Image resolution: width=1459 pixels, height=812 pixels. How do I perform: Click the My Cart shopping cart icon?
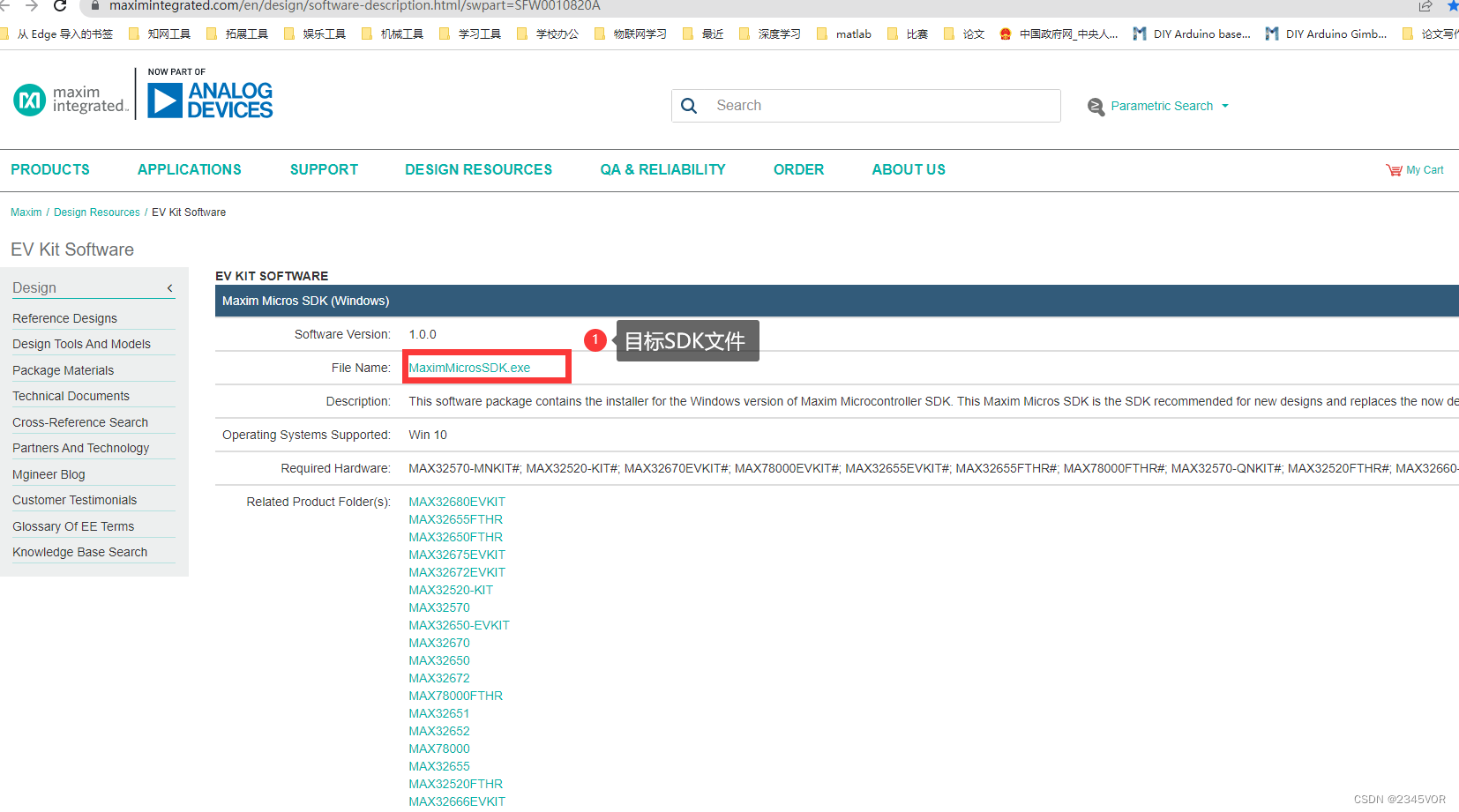(x=1394, y=170)
